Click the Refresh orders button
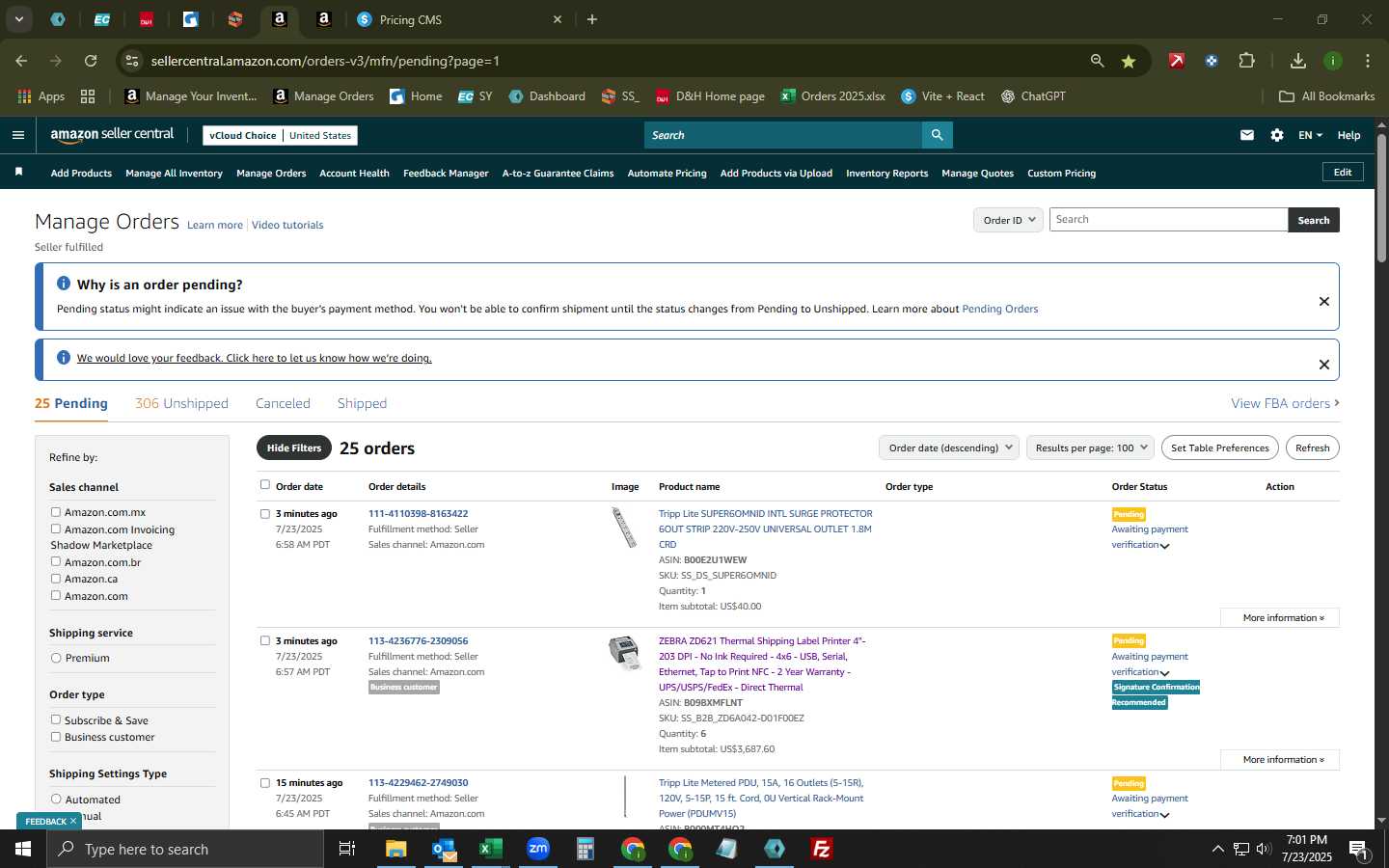1389x868 pixels. (1312, 448)
